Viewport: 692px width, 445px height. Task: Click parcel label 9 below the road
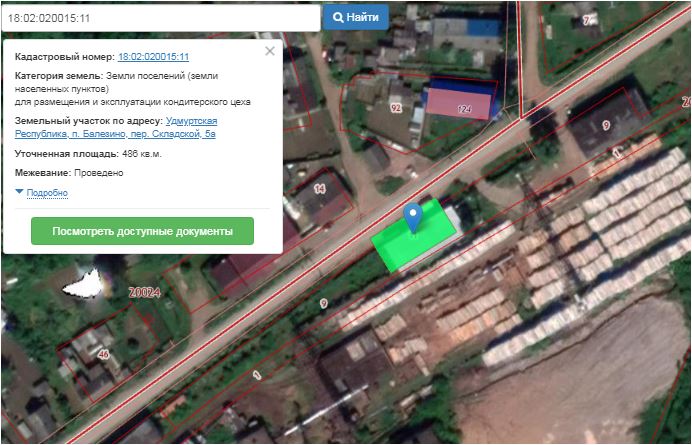tap(323, 303)
